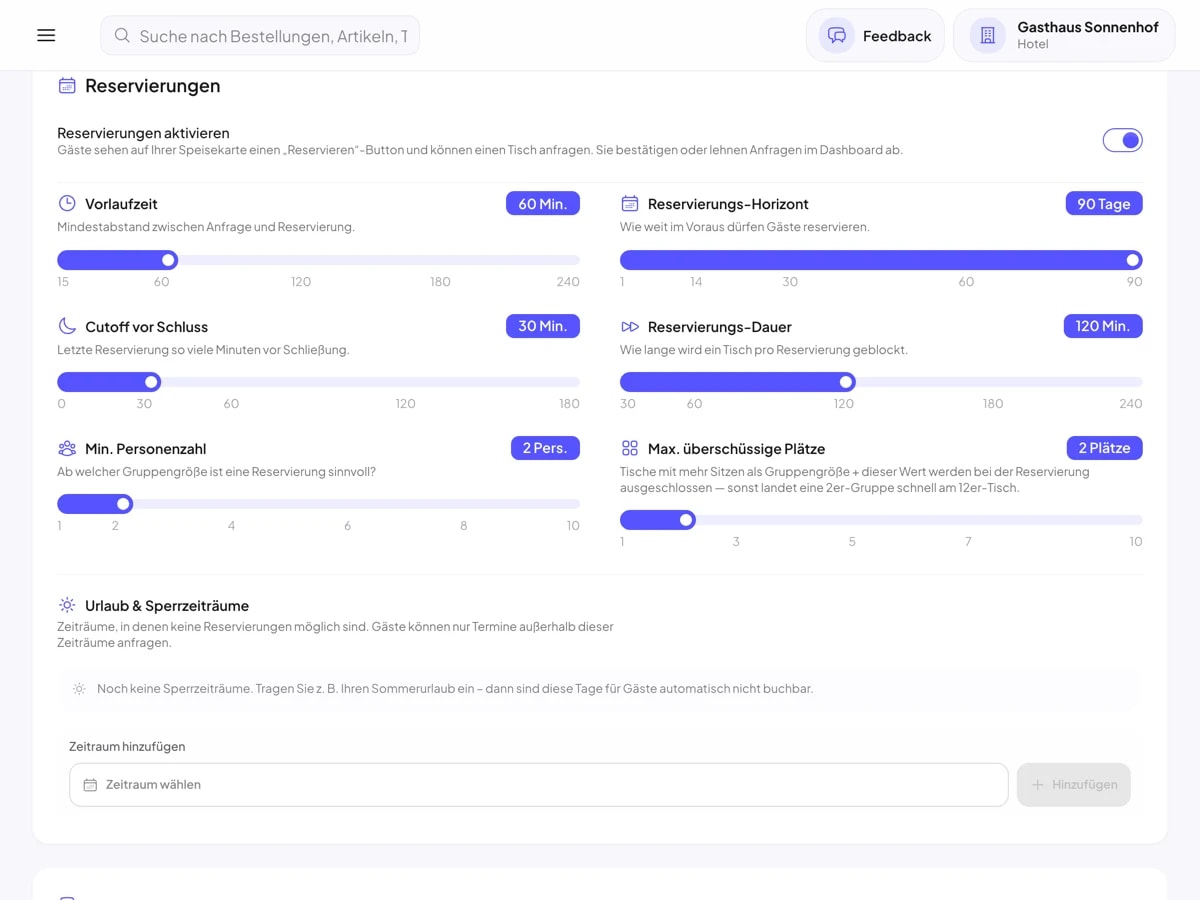
Task: Click the 14 tick label under Reservierungs-Horizont
Action: [696, 282]
